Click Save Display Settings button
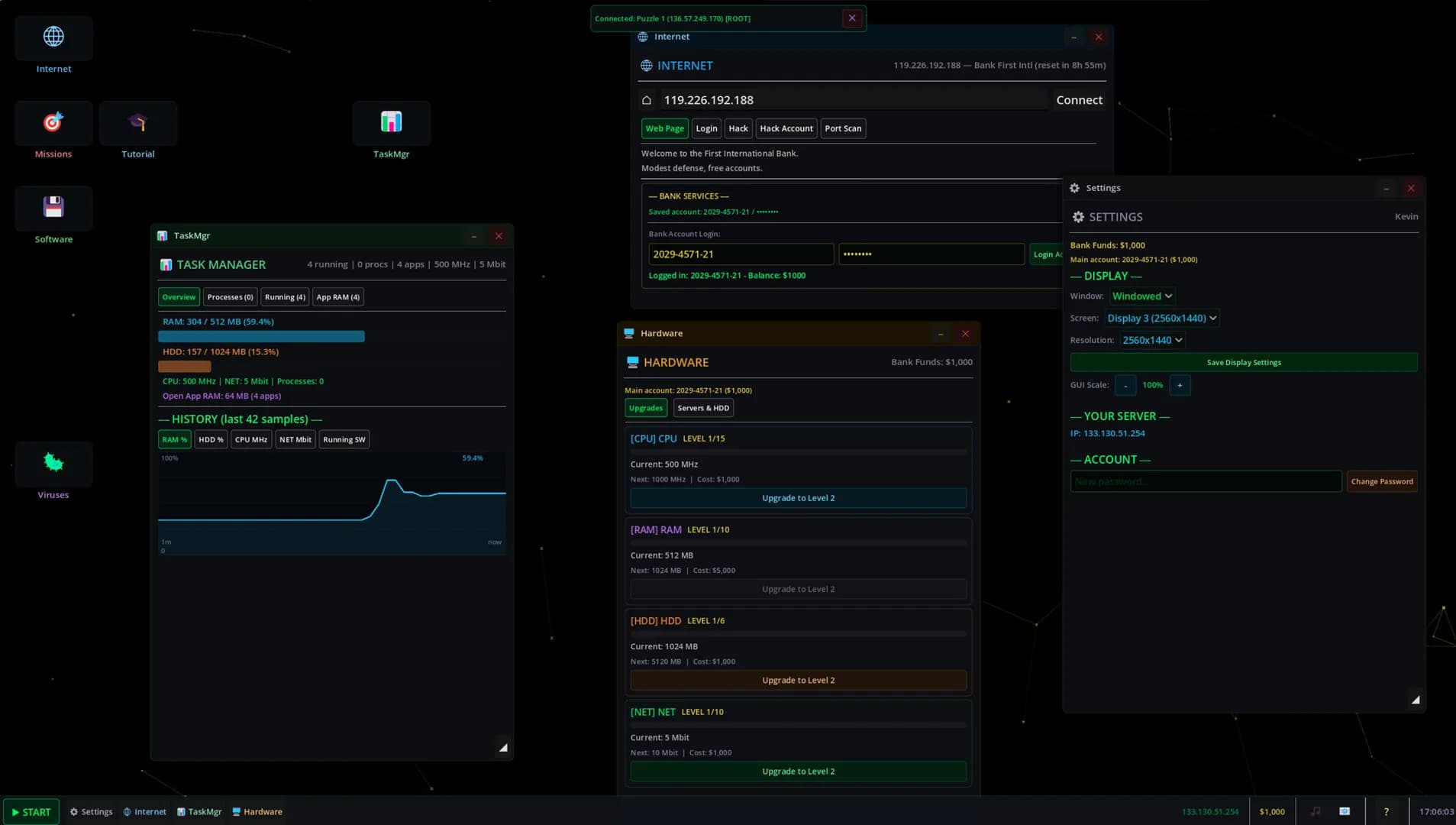 pos(1244,363)
